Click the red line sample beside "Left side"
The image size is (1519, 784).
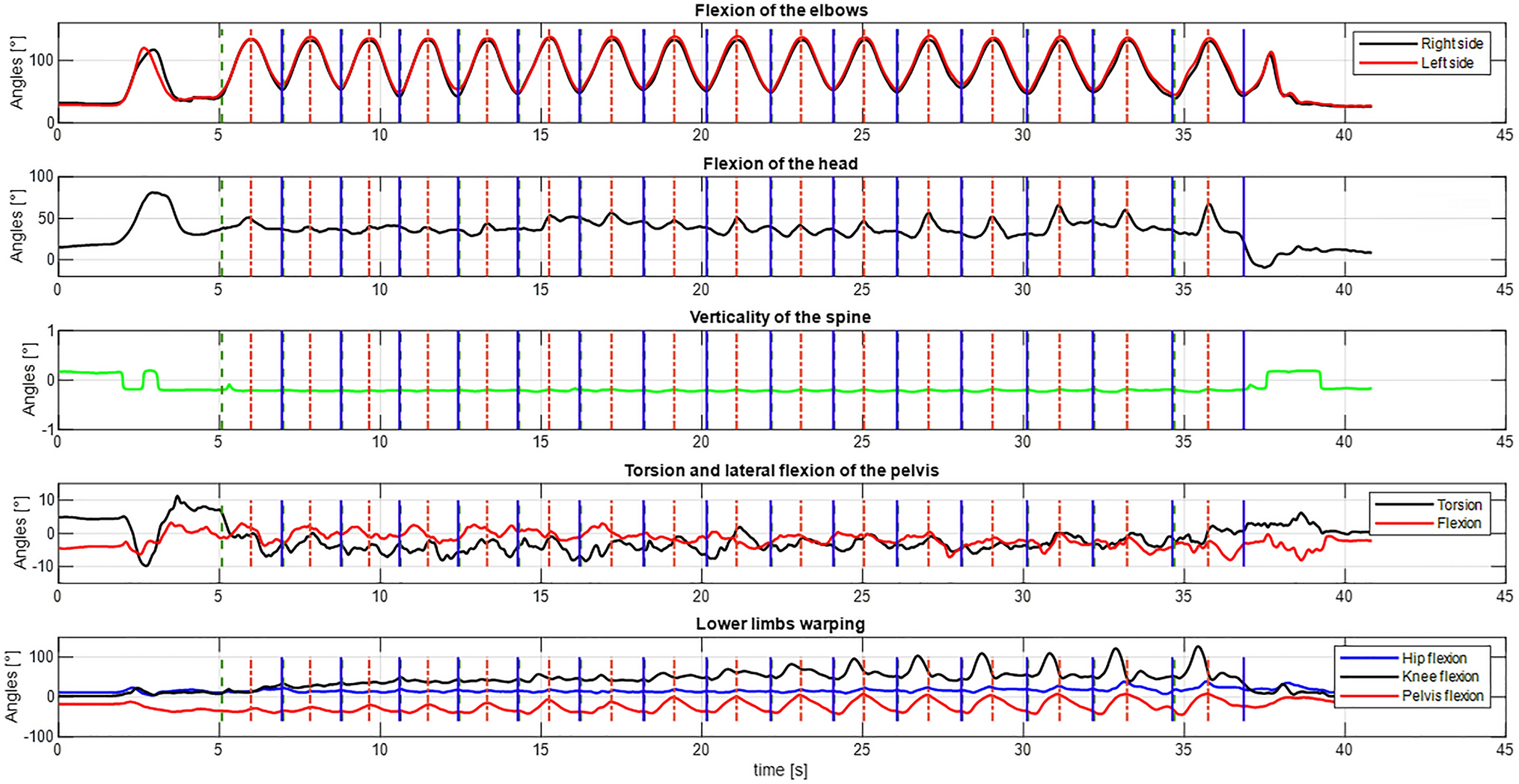click(x=1388, y=64)
